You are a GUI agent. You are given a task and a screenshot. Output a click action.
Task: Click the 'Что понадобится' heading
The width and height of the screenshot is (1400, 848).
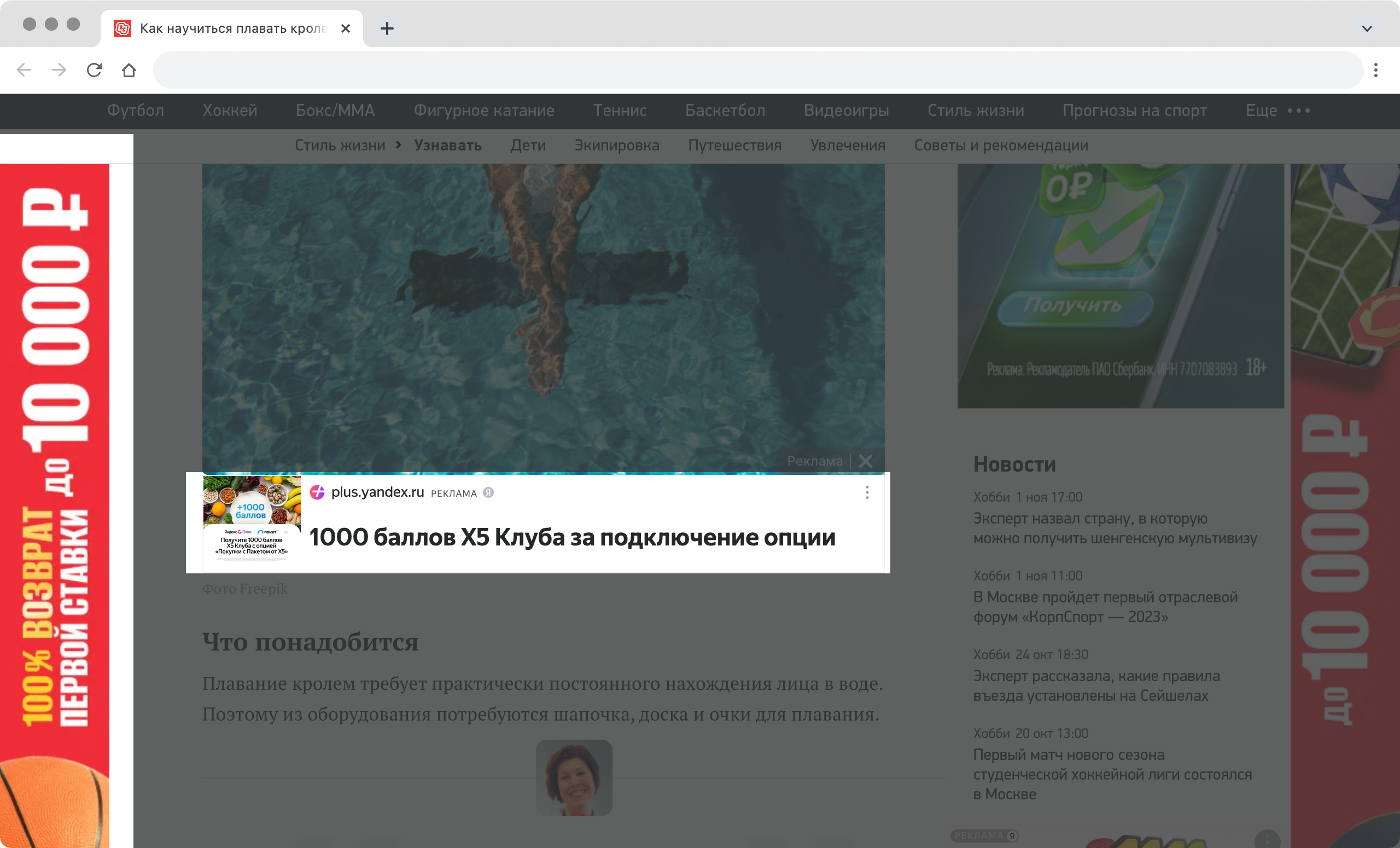[x=310, y=642]
